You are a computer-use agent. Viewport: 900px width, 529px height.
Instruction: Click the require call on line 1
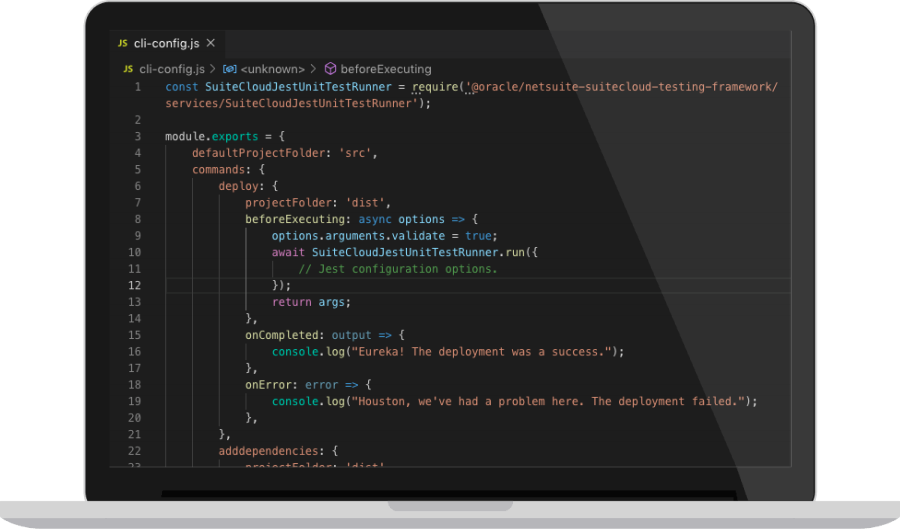435,87
